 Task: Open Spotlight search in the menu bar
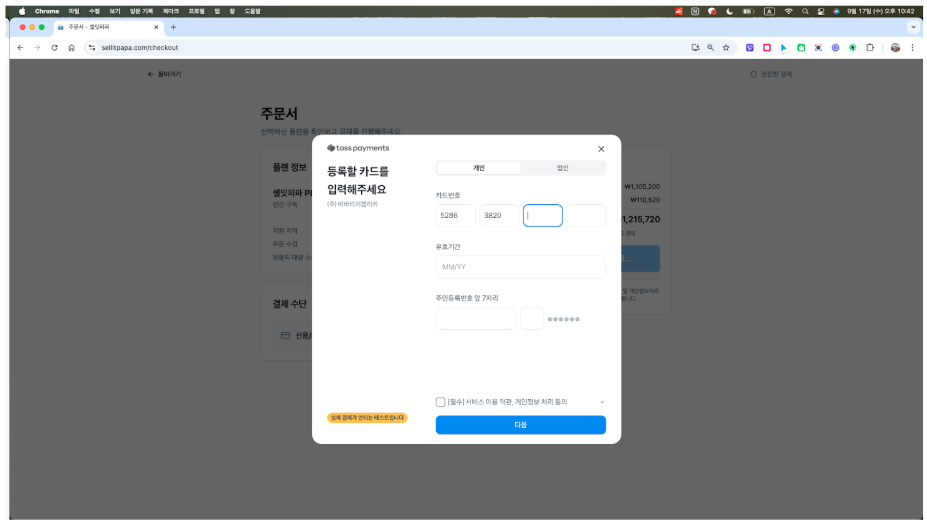tap(805, 11)
